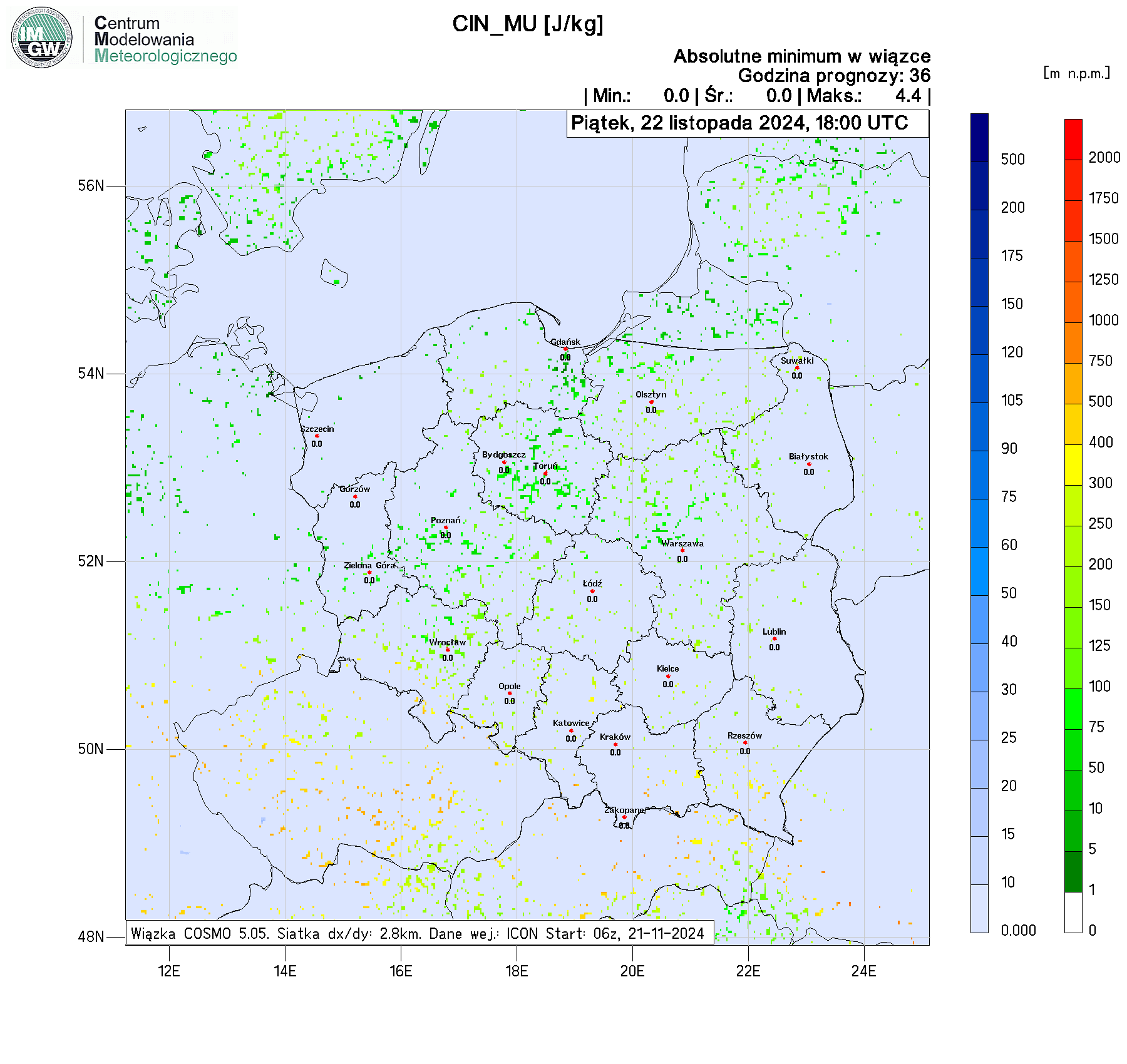Click the Opole city label

pyautogui.click(x=510, y=686)
